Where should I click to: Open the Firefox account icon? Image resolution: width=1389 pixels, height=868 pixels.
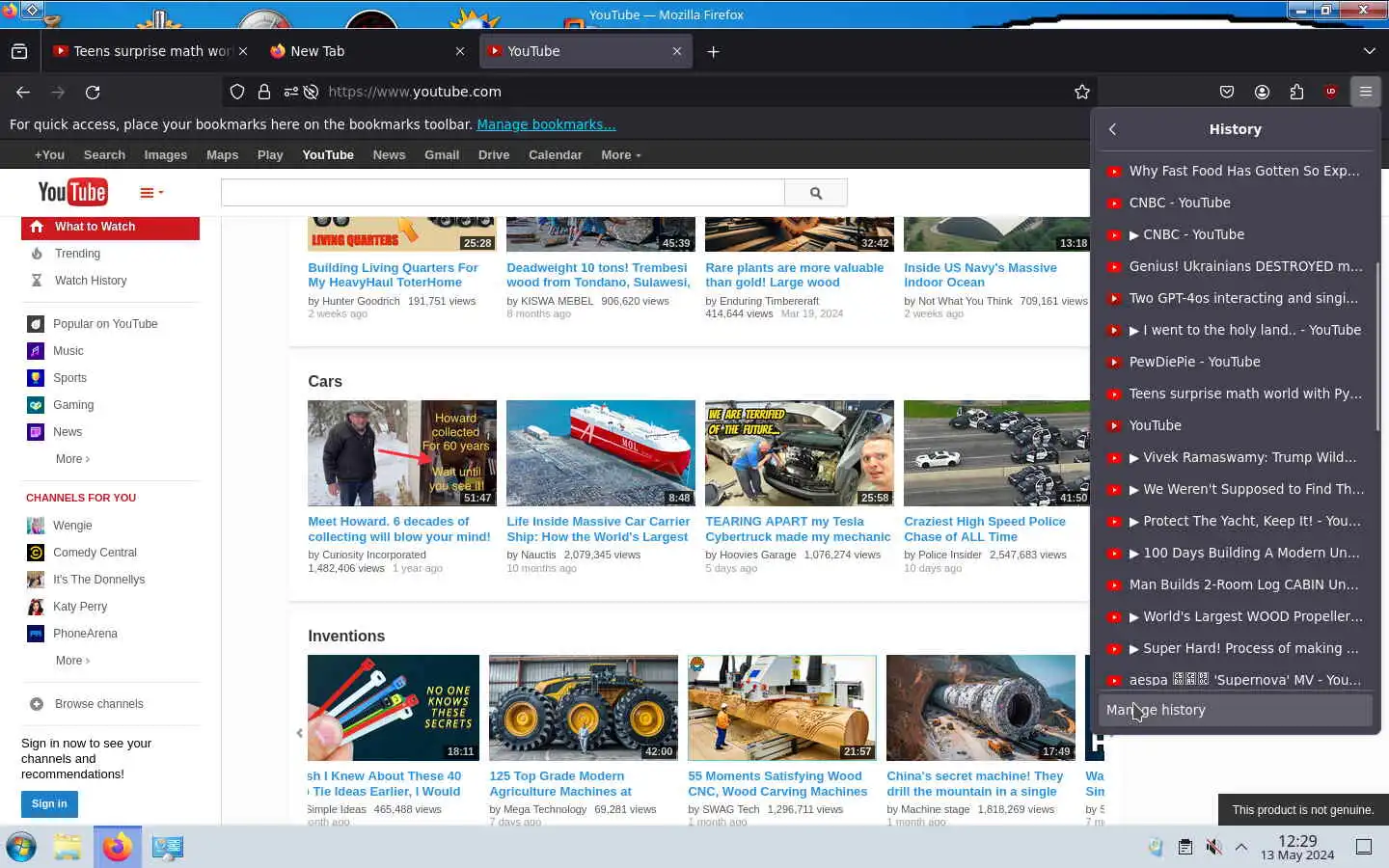point(1262,92)
